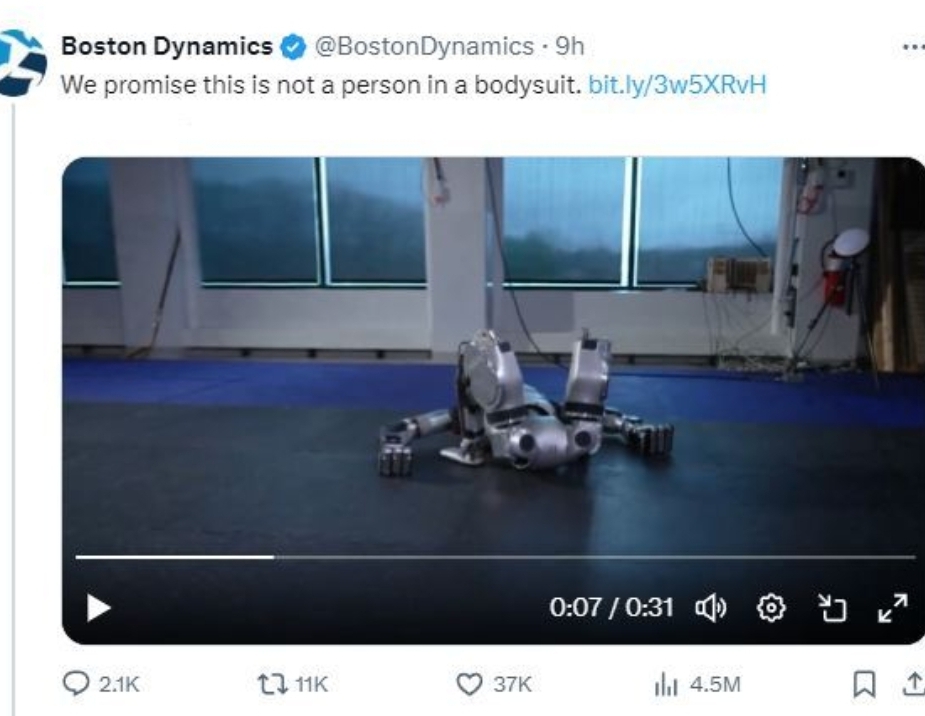The width and height of the screenshot is (925, 716).
Task: Click the Boston Dynamics display name
Action: [x=167, y=46]
